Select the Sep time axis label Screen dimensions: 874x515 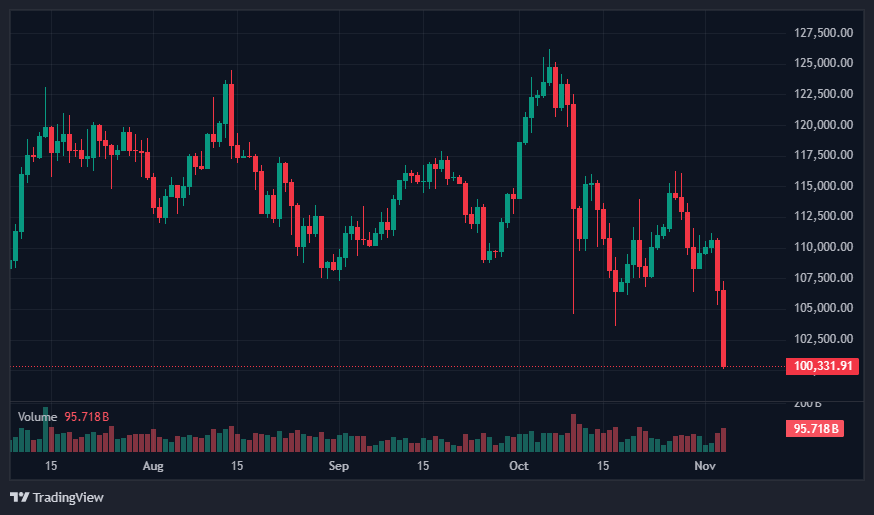point(338,466)
